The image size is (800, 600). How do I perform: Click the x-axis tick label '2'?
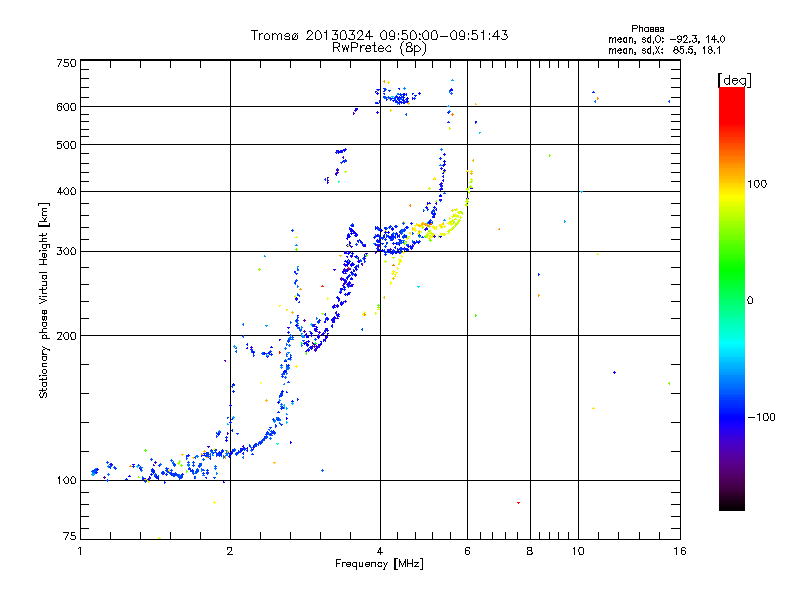pyautogui.click(x=230, y=552)
